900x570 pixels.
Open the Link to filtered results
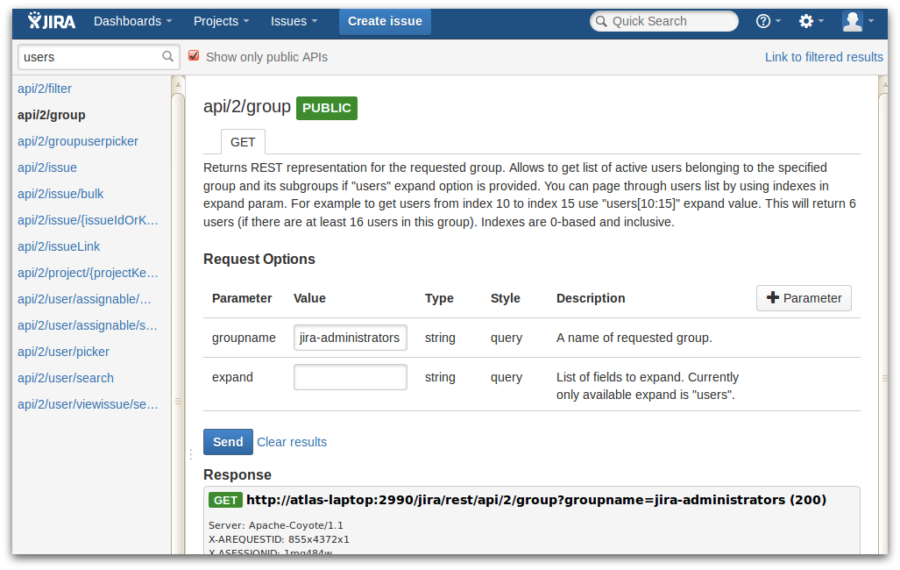point(823,57)
